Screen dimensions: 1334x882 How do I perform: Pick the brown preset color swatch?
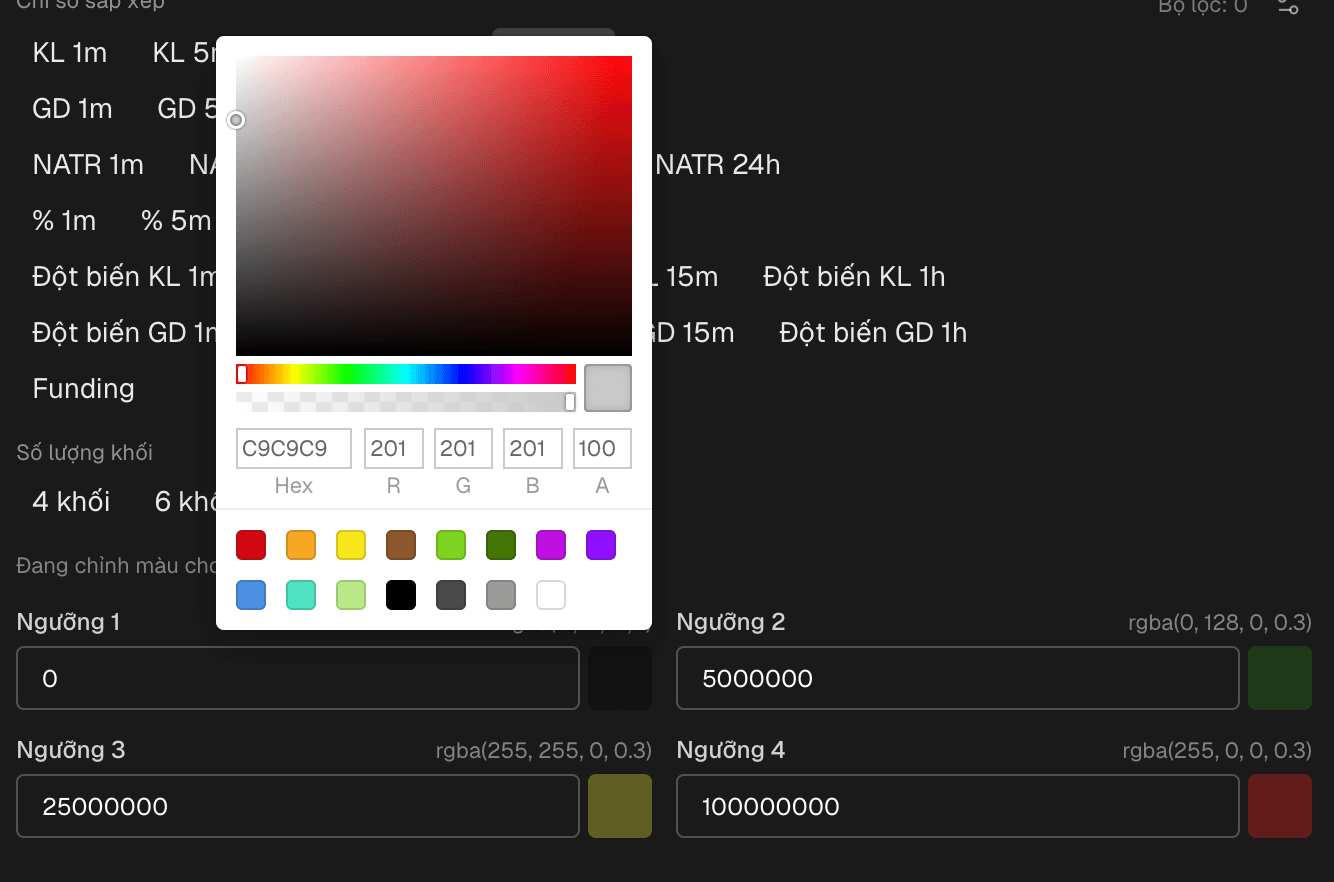click(401, 545)
